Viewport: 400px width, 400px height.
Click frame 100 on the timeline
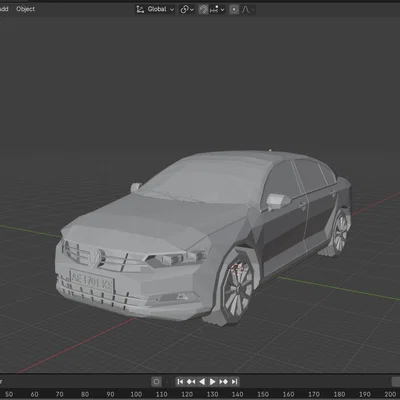[x=136, y=394]
